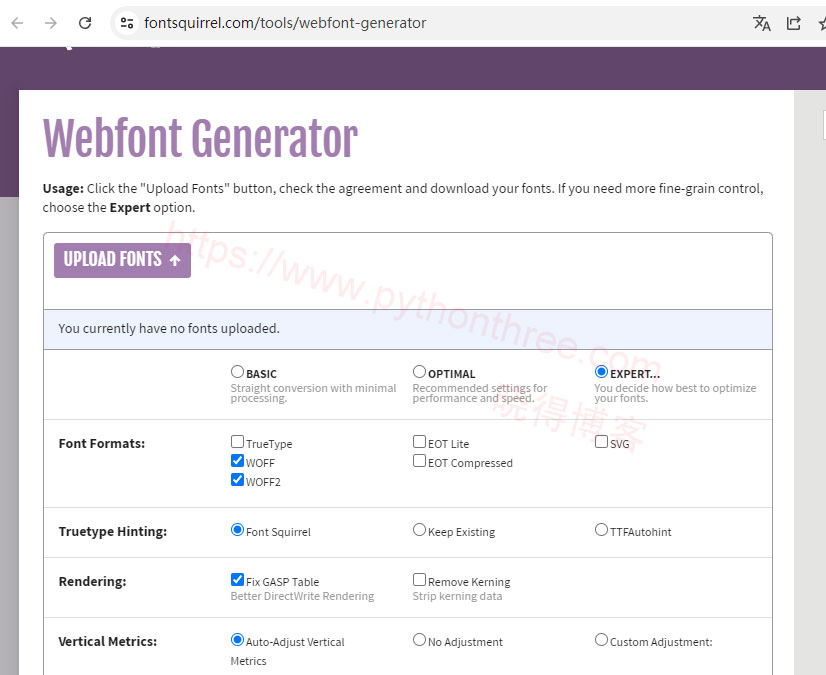Click the fontsquirrel.com URL address field

[285, 23]
